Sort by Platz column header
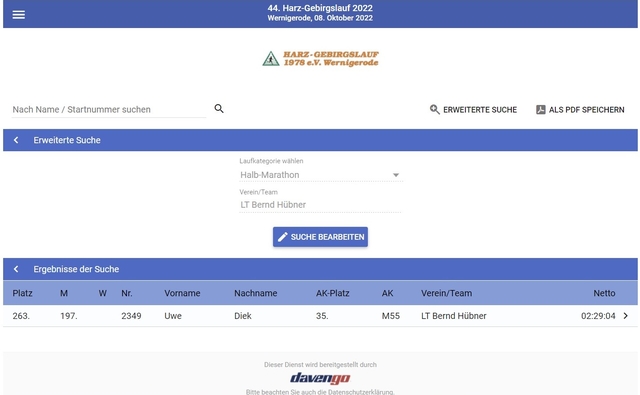This screenshot has width=640, height=395. coord(22,293)
